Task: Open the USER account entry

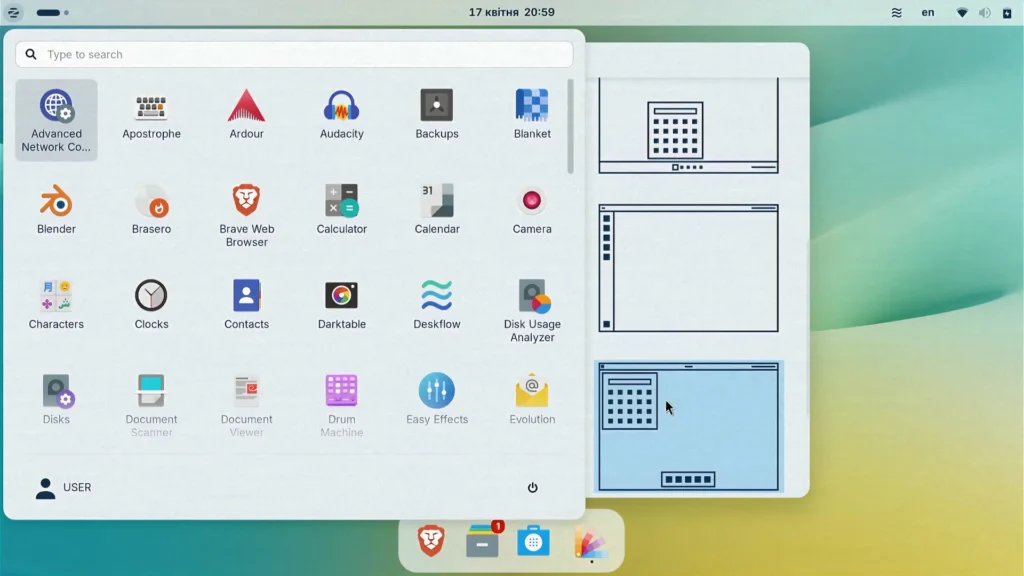Action: [x=63, y=487]
